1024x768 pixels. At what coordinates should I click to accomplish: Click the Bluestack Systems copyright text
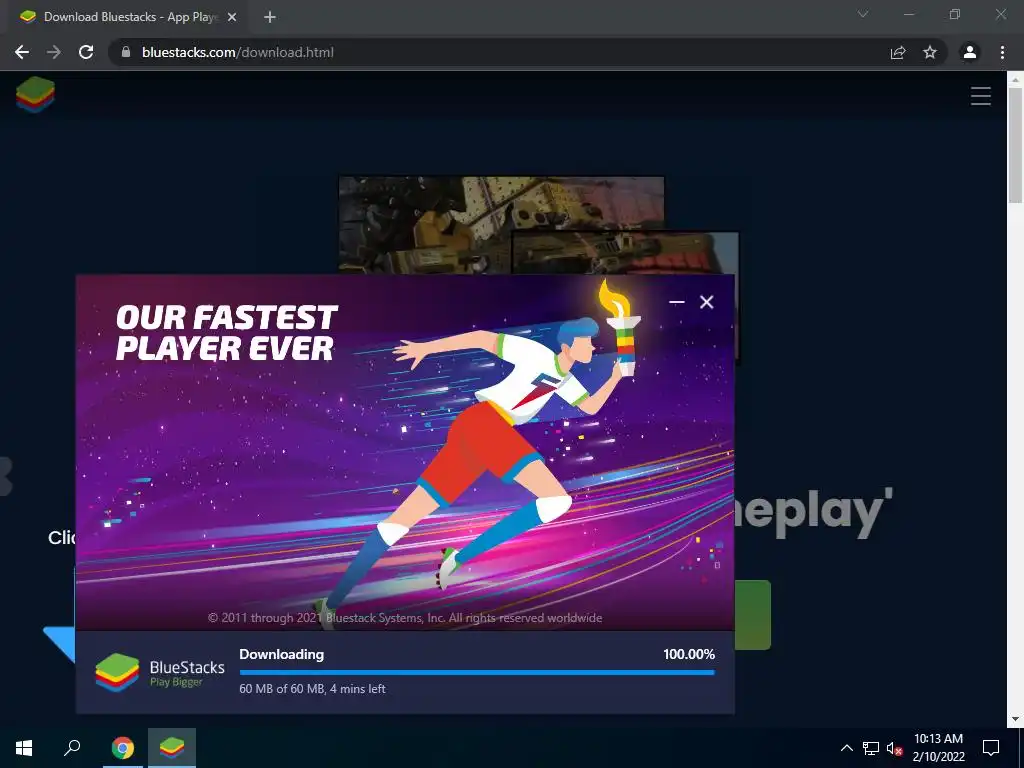pos(405,618)
